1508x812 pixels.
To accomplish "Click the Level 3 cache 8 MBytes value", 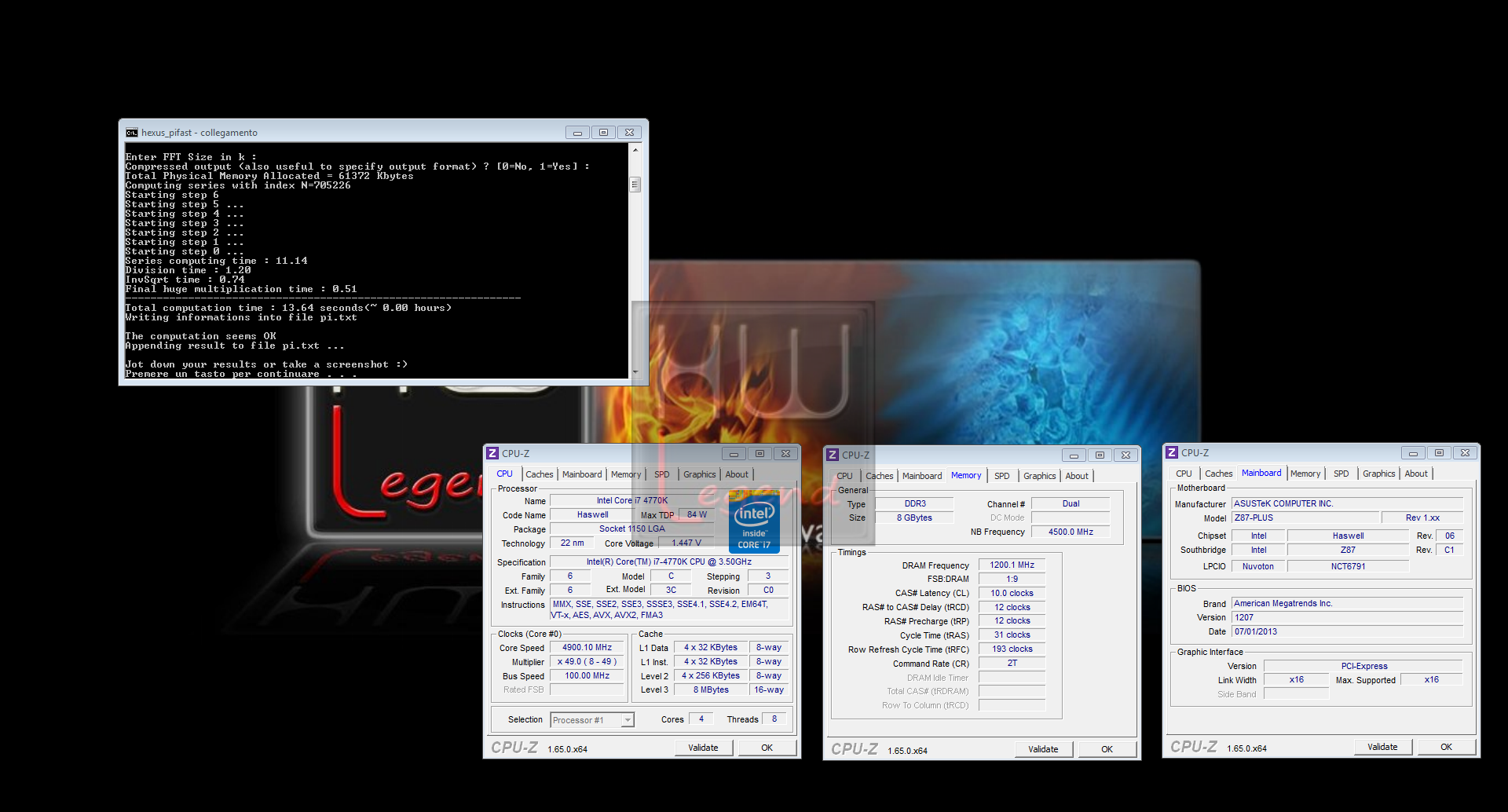I will [x=711, y=690].
